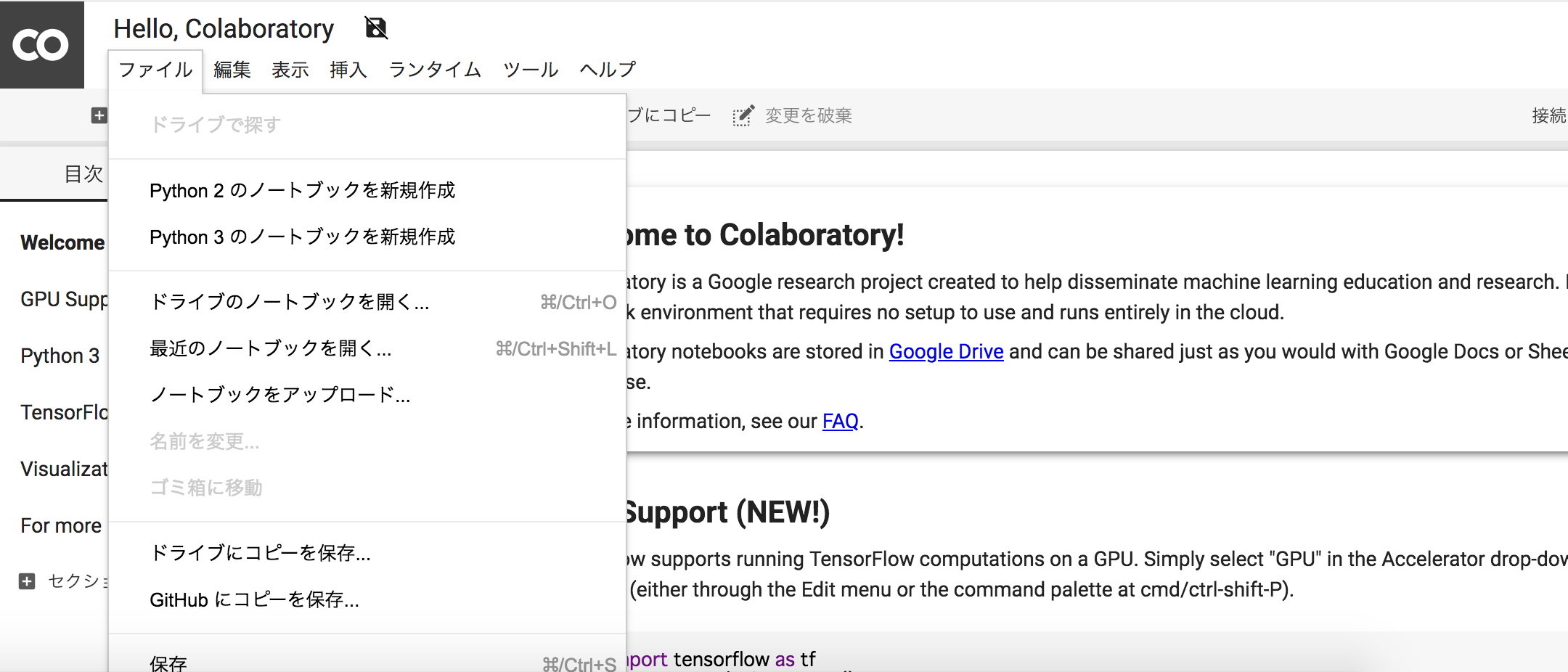Open the ツール menu
Viewport: 1568px width, 672px height.
531,70
